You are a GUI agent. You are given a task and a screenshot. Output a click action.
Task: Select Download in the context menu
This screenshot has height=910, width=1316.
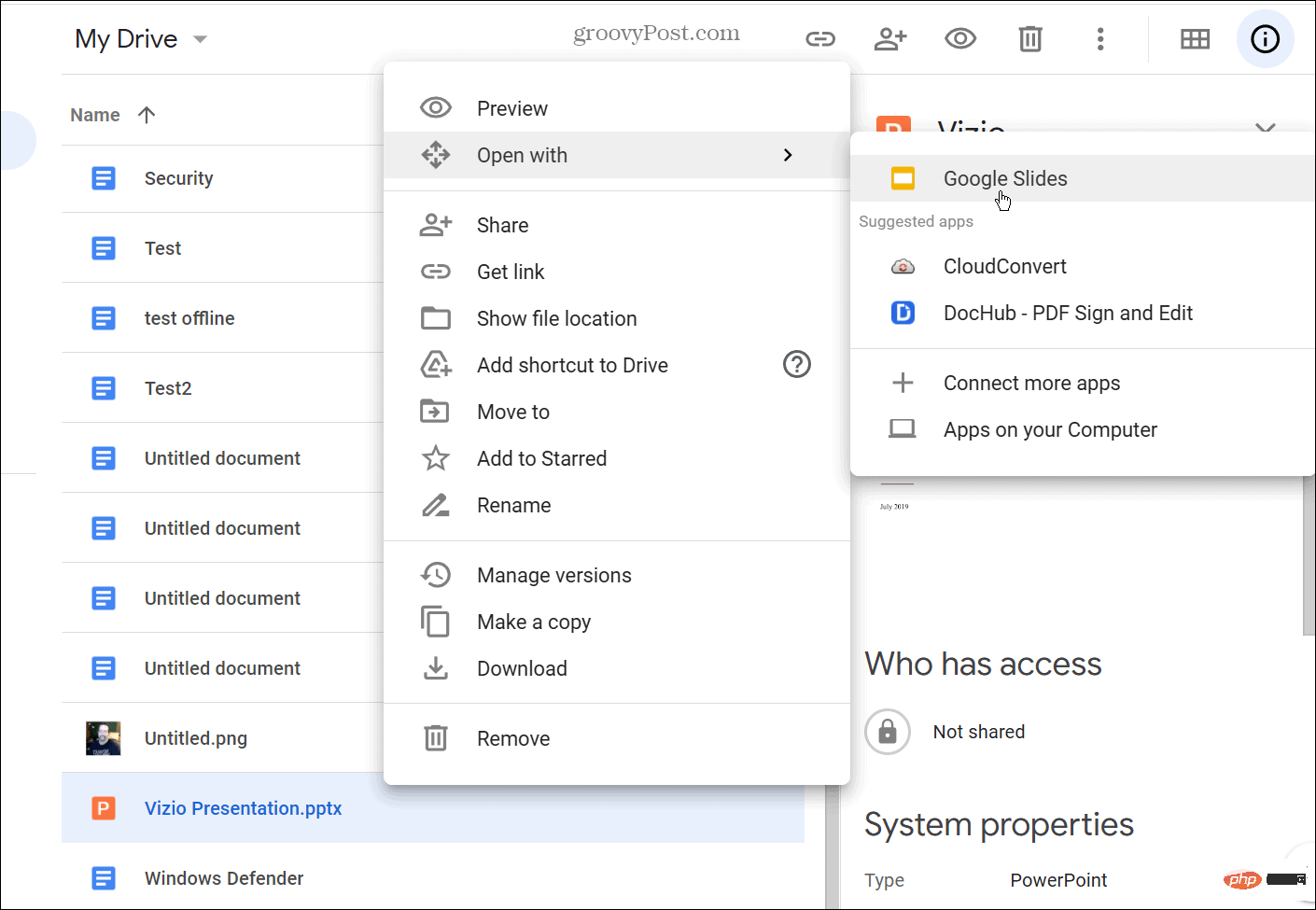click(617, 668)
